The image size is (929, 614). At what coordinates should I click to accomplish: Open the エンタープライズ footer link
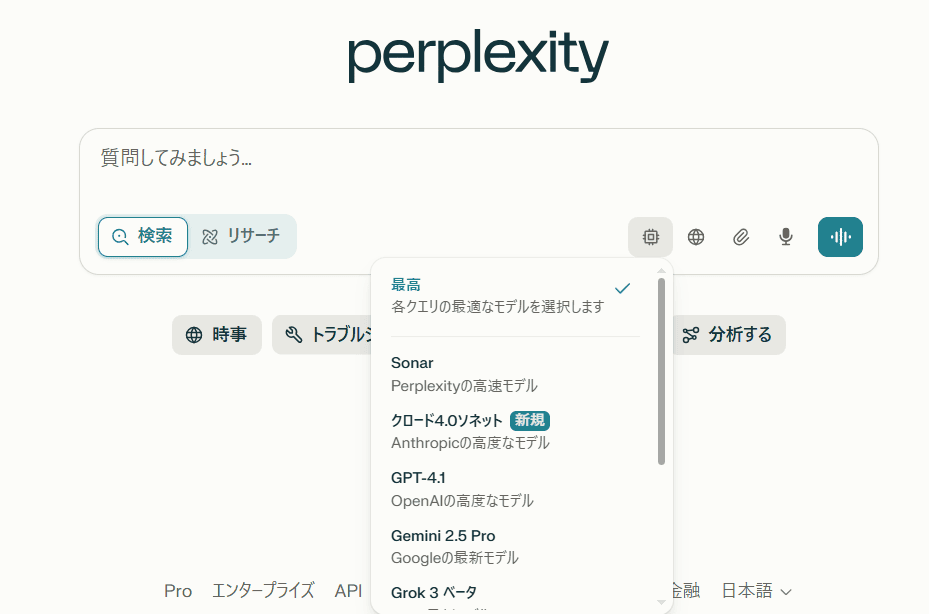point(263,590)
